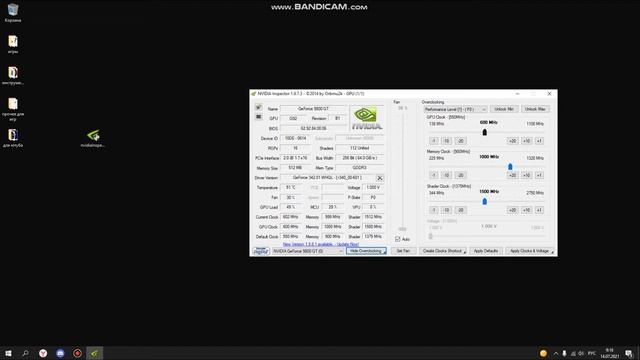640x360 pixels.
Task: Open driver profile settings tool icon
Action: pyautogui.click(x=380, y=178)
